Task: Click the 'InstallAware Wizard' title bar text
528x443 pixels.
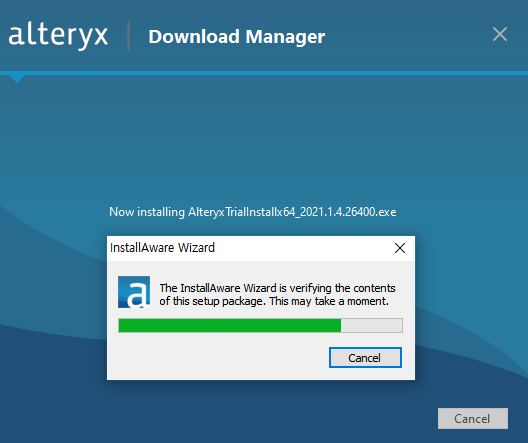Action: click(162, 248)
